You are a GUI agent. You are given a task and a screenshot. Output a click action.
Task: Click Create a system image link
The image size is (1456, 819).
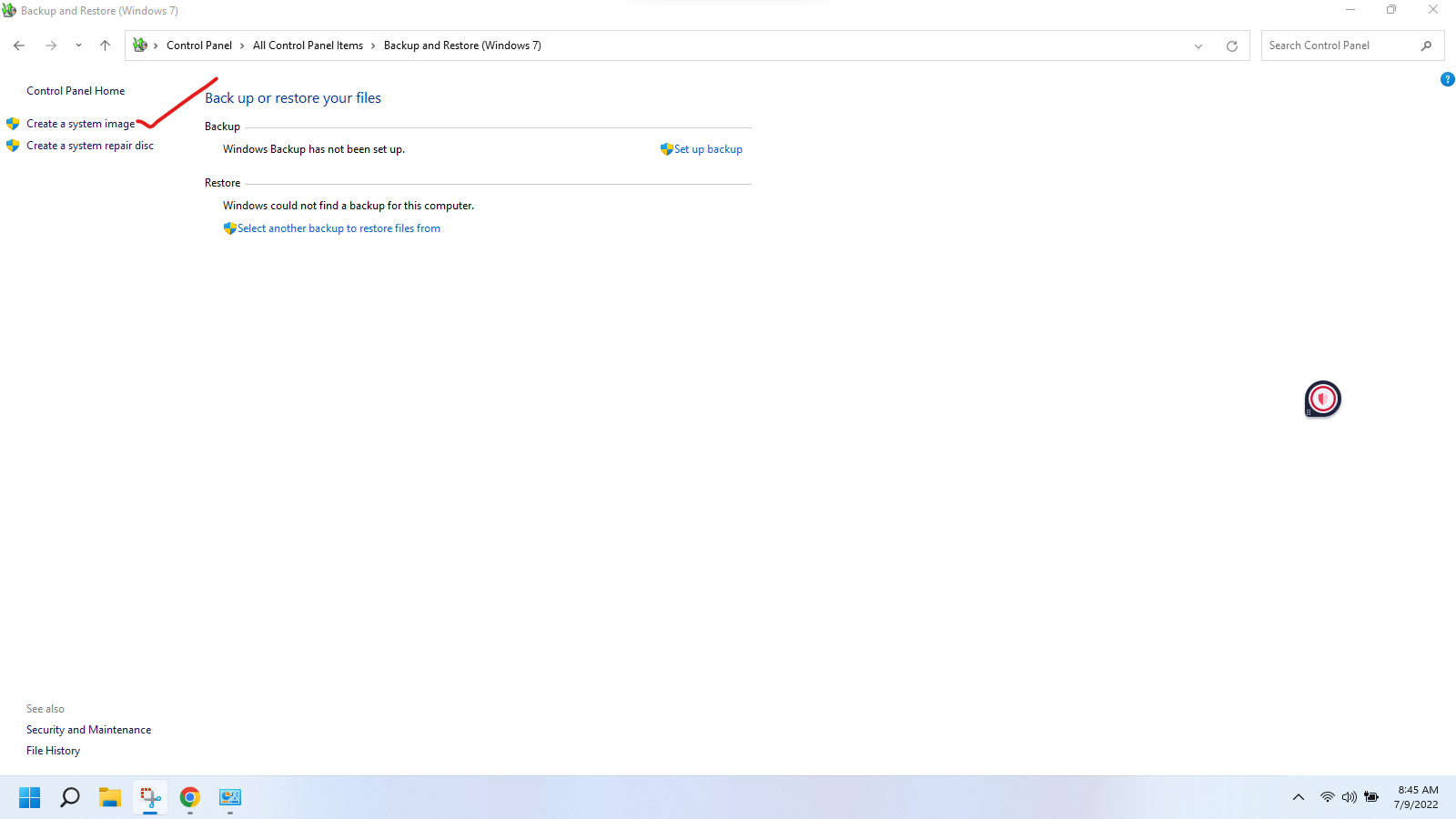[x=81, y=124]
